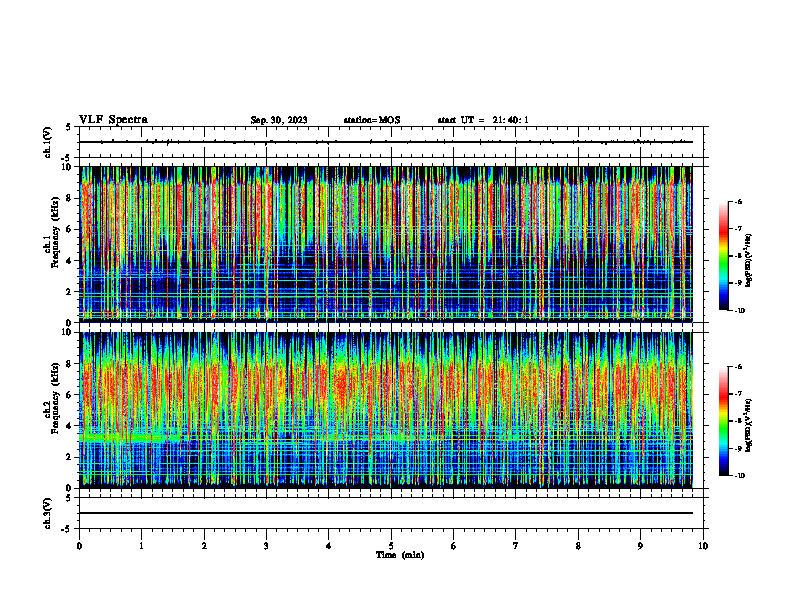
Task: Click the "-10" label on ch.2 color bar
Action: click(740, 476)
